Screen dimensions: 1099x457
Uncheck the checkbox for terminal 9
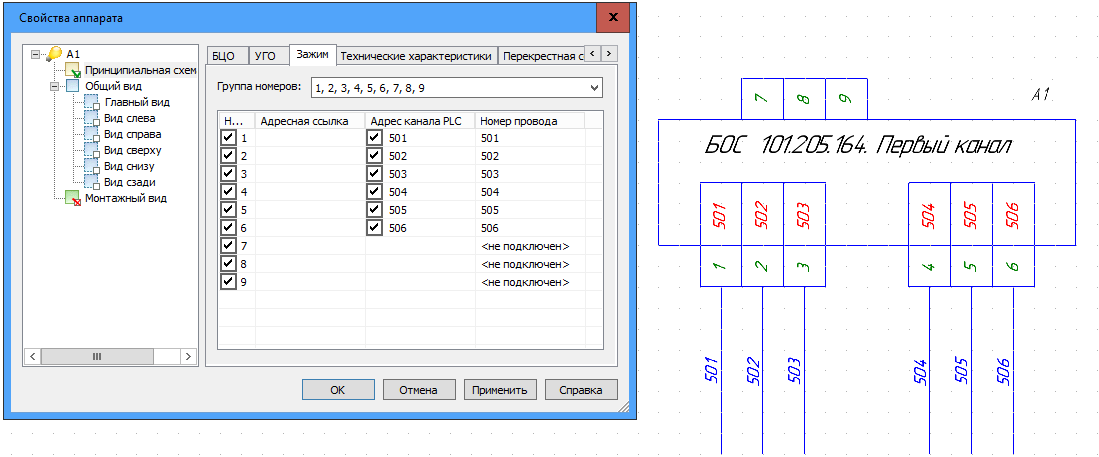pyautogui.click(x=228, y=282)
